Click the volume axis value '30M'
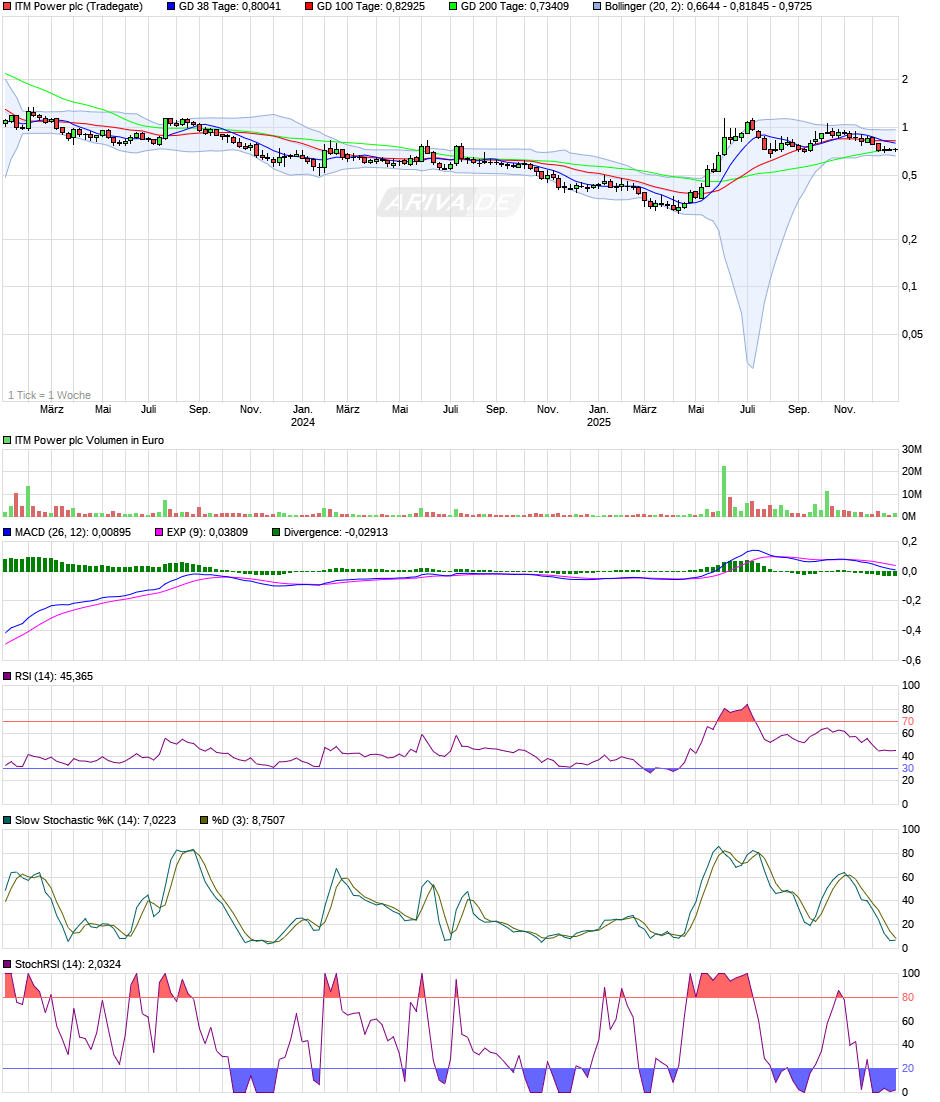Screen dimensions: 940x1102 tap(912, 449)
